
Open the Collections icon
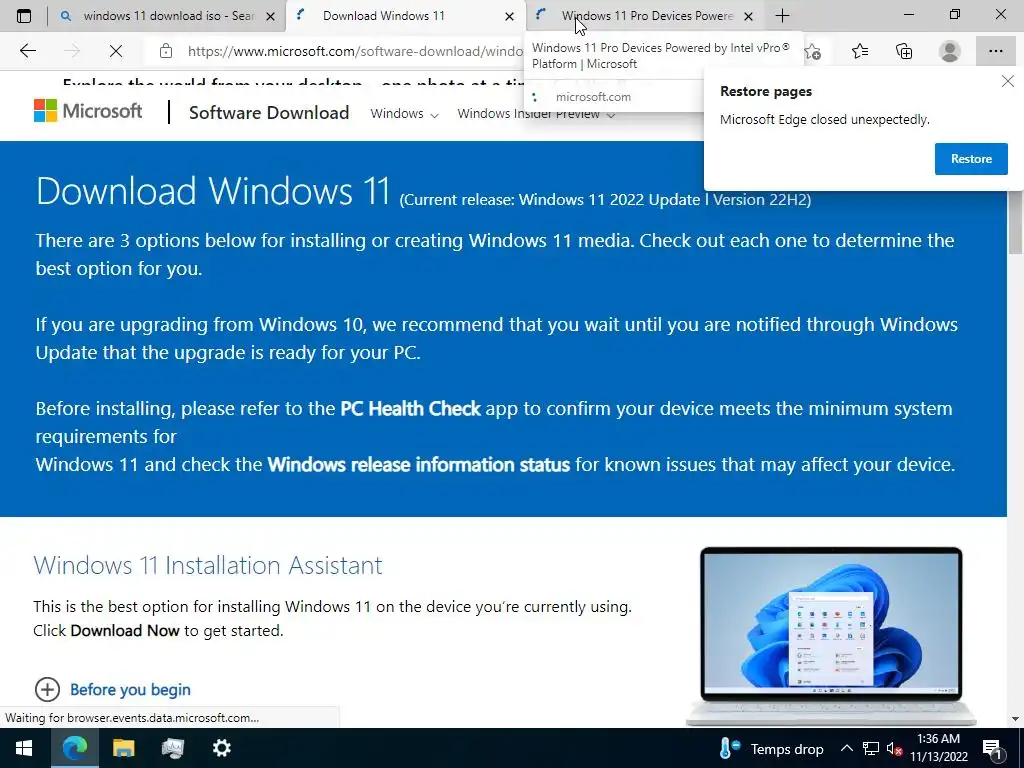[904, 51]
